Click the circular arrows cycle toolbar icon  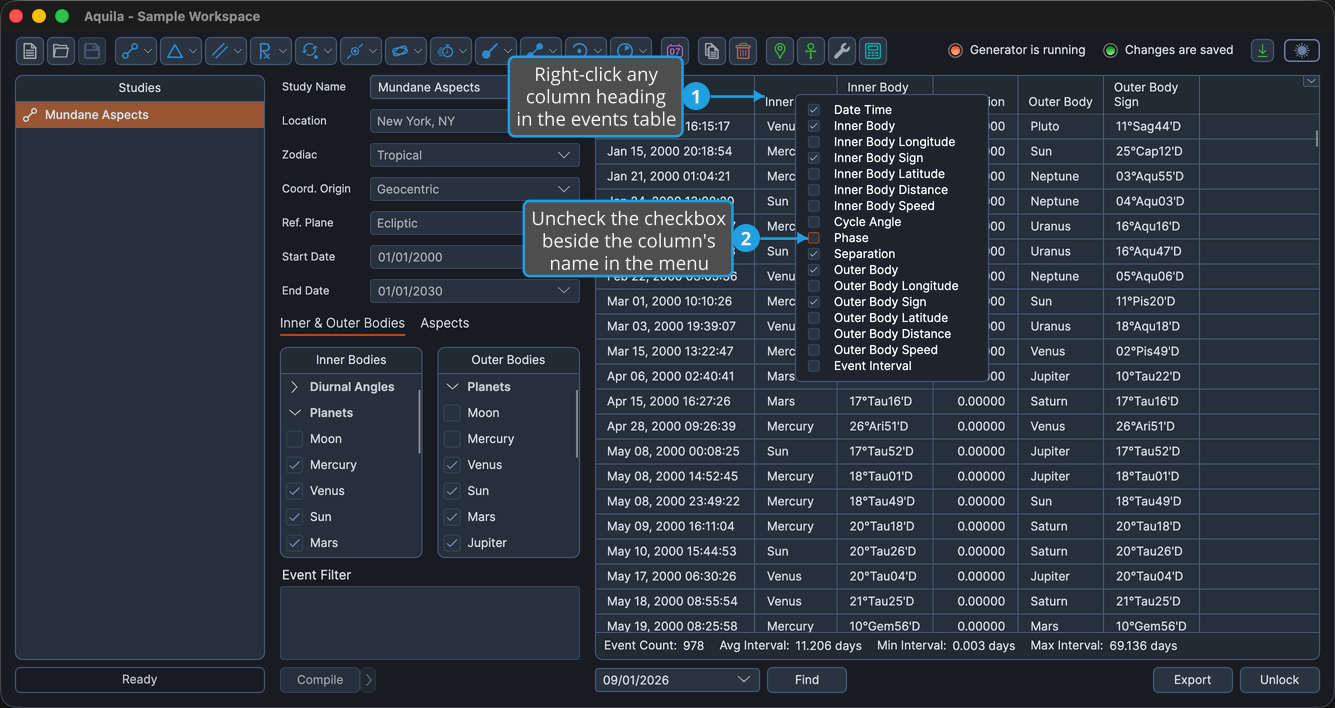click(x=309, y=51)
